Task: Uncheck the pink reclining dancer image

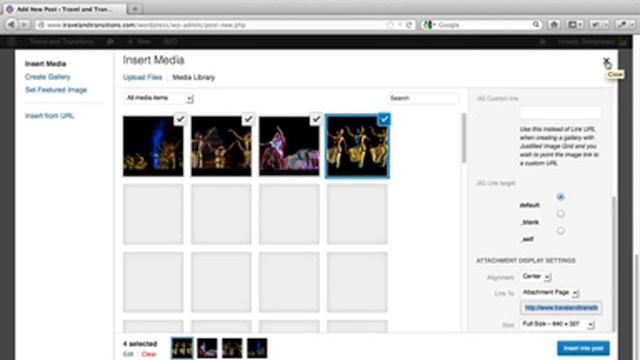Action: click(316, 119)
